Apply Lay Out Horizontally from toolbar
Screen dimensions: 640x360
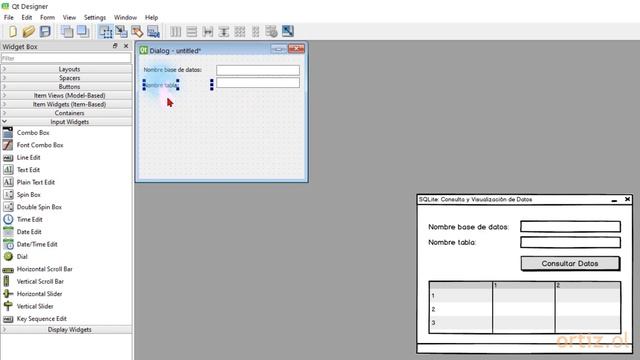[176, 31]
